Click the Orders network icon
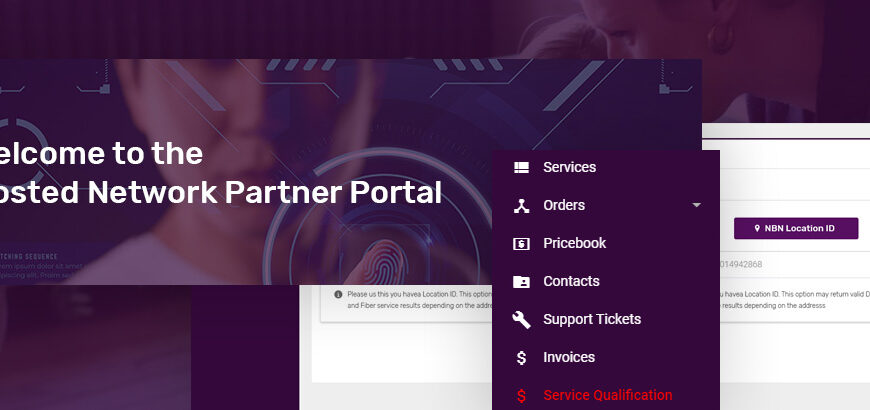This screenshot has height=410, width=870. (x=521, y=205)
